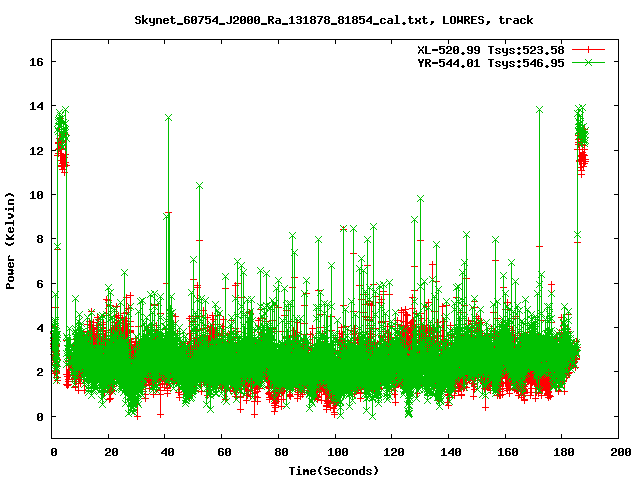The image size is (640, 480).
Task: Click the green spike peak near 172 seconds
Action: coord(540,110)
